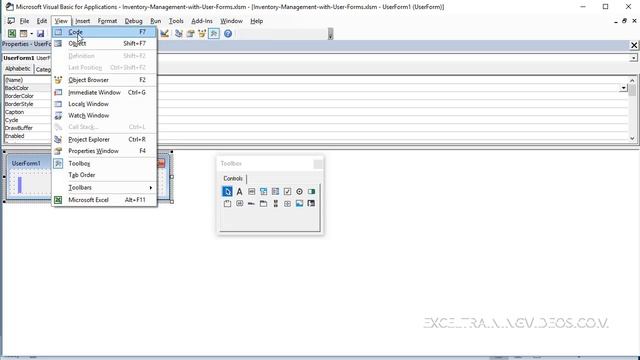Choose Immediate Window in View menu
Image resolution: width=640 pixels, height=360 pixels.
click(x=104, y=93)
